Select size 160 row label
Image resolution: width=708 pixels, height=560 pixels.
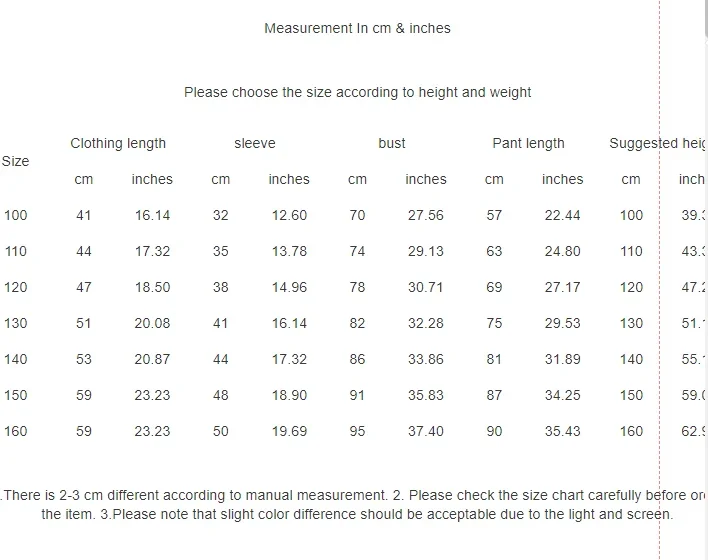[x=16, y=431]
